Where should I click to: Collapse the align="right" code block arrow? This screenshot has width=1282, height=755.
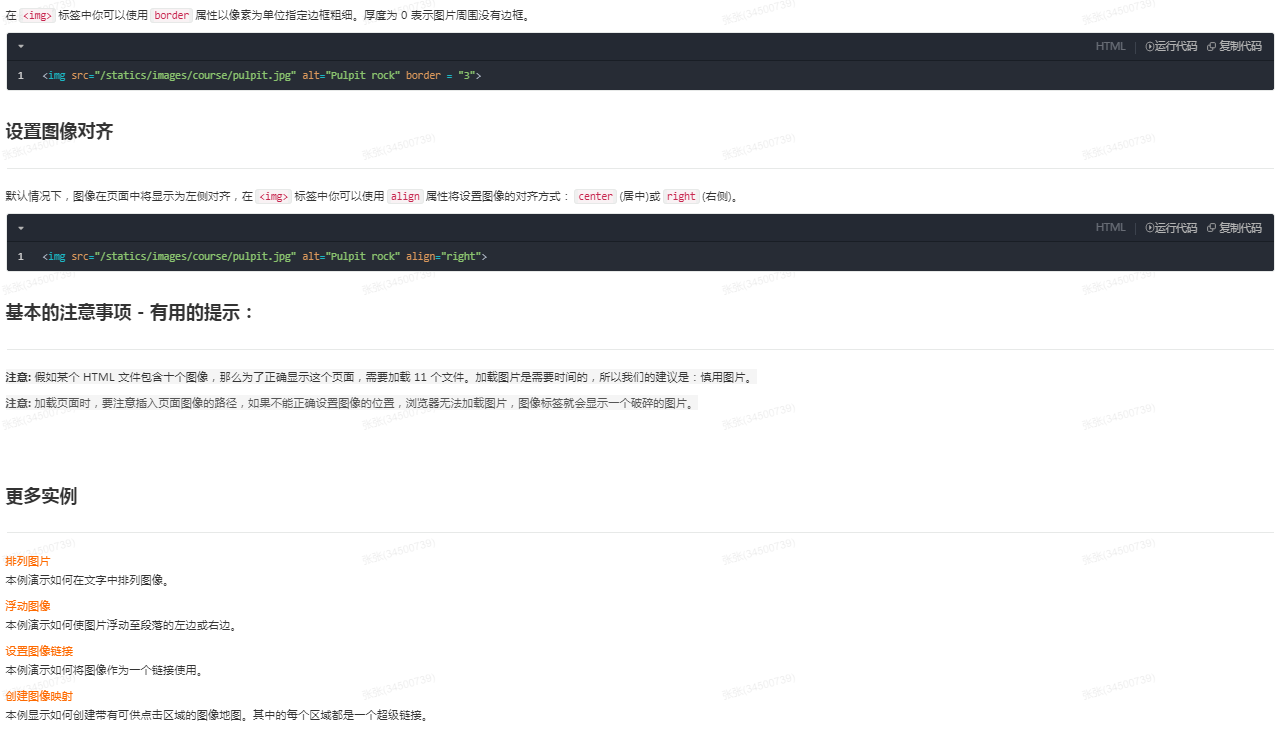(21, 228)
